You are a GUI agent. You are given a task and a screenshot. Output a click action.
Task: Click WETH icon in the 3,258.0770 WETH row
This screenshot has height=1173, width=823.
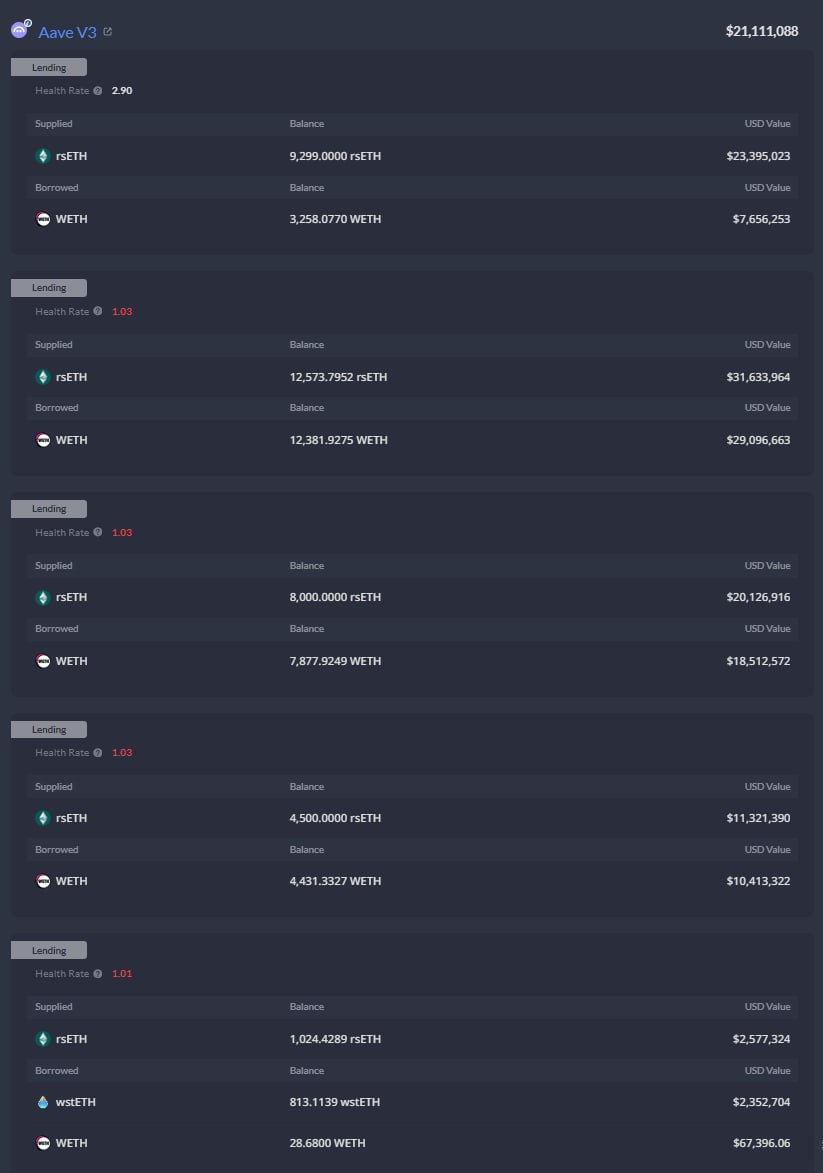[x=43, y=219]
